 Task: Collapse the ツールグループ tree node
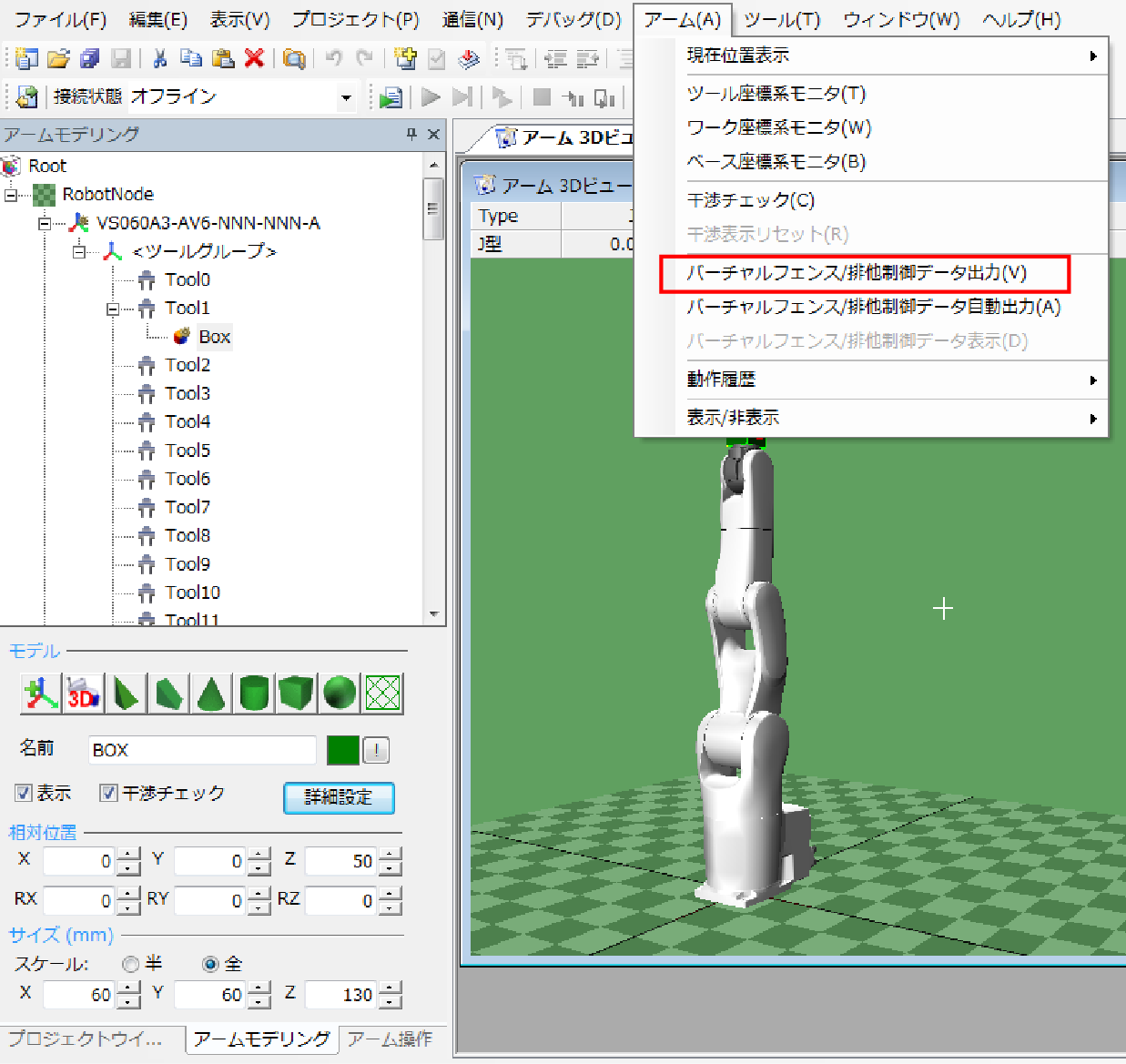(x=79, y=251)
